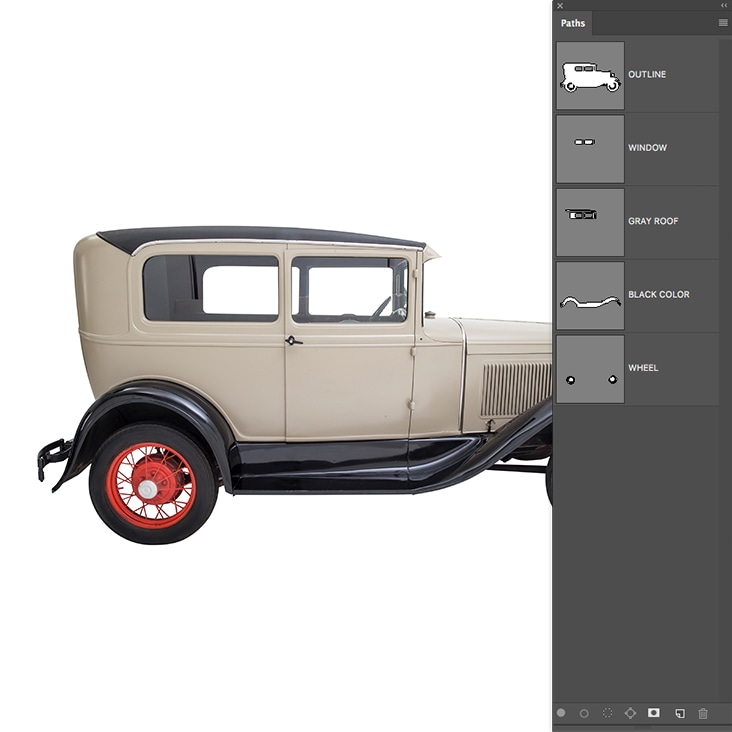
Task: Open the Paths panel options menu
Action: (723, 22)
